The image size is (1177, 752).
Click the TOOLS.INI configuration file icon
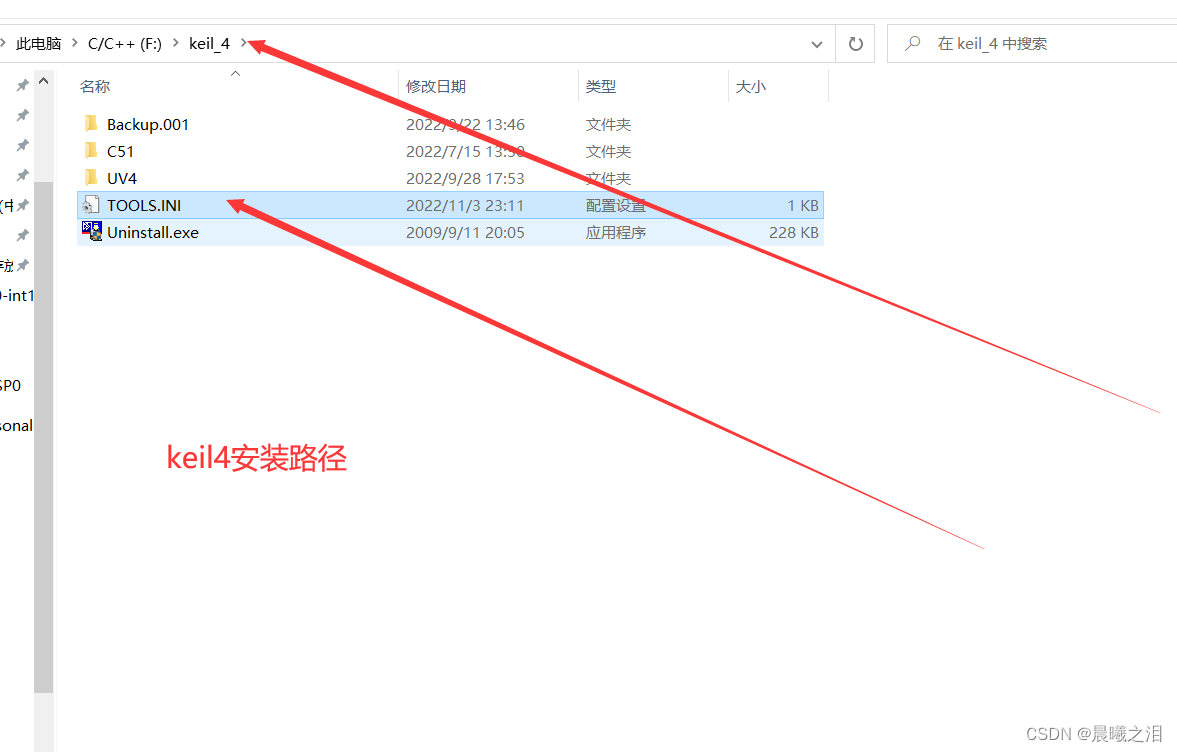coord(92,204)
